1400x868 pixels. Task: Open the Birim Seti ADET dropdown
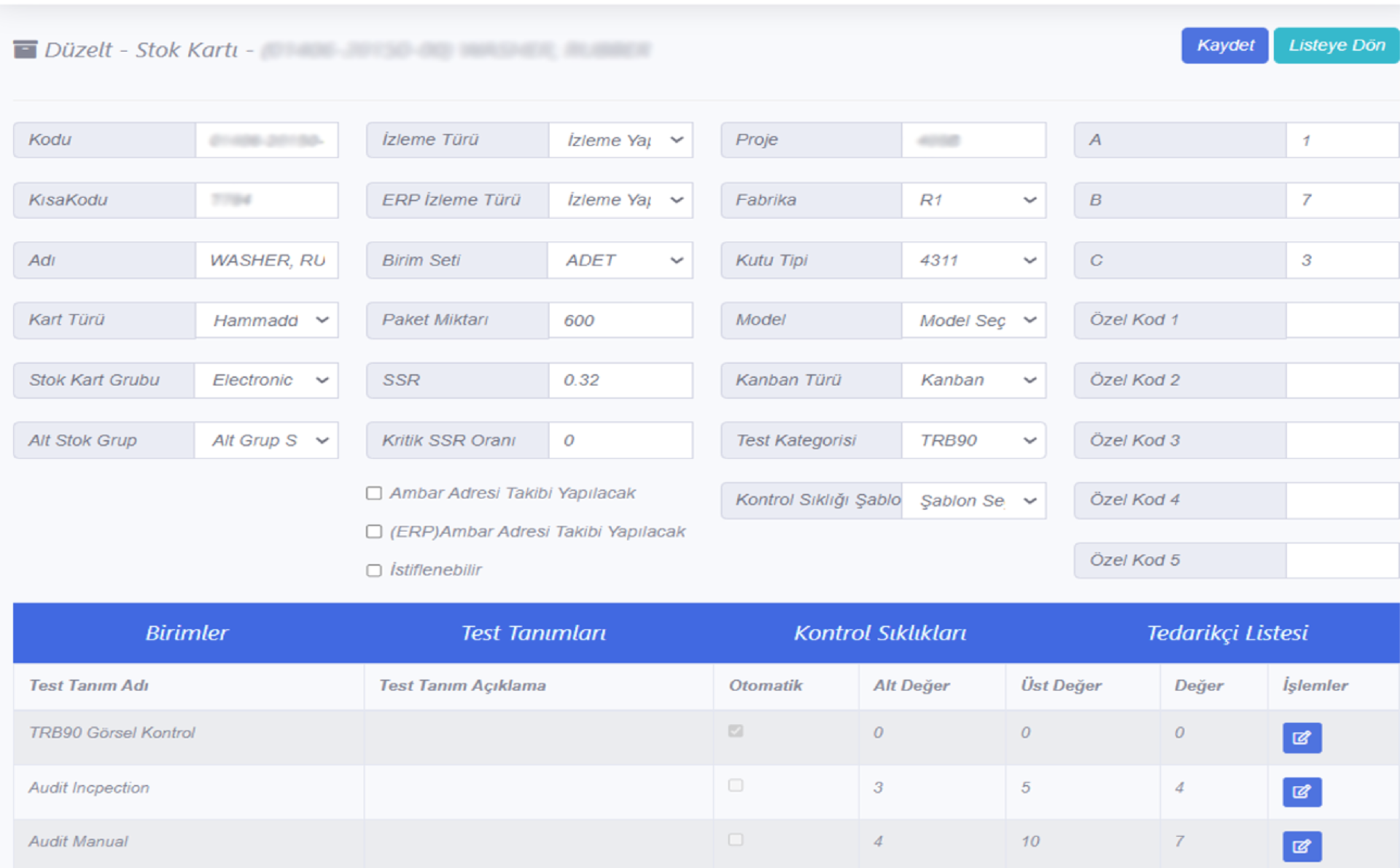point(620,260)
